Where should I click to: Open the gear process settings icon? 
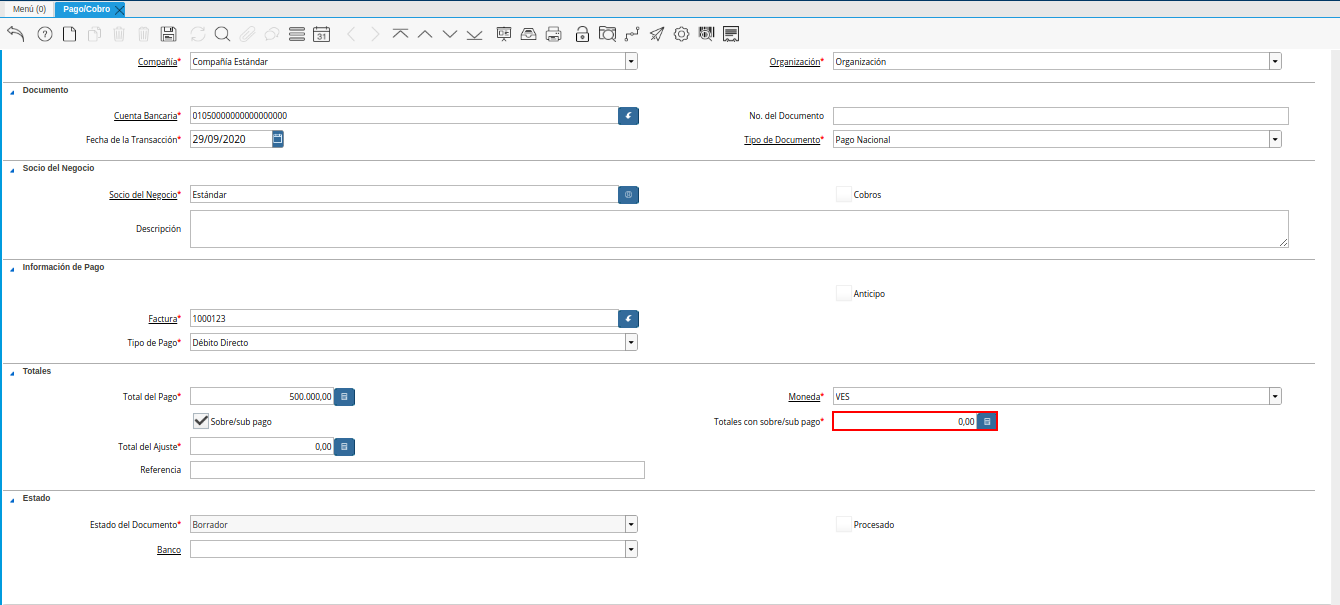click(x=681, y=34)
